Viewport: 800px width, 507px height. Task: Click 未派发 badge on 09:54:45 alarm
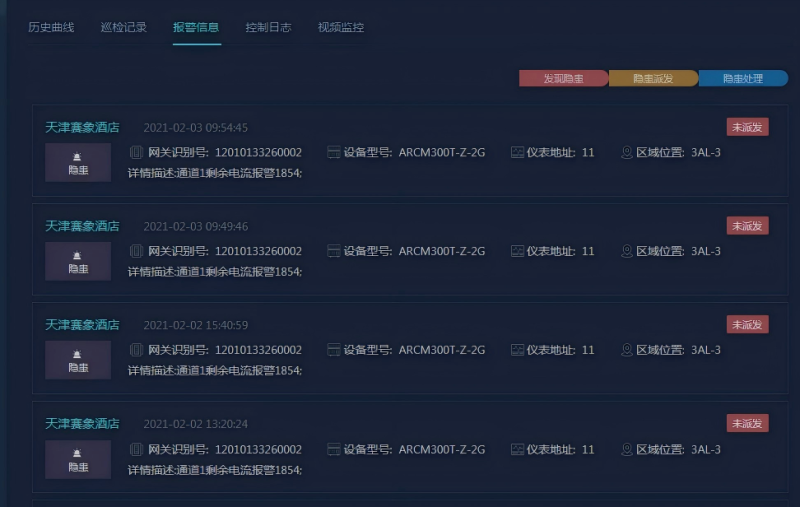point(747,127)
